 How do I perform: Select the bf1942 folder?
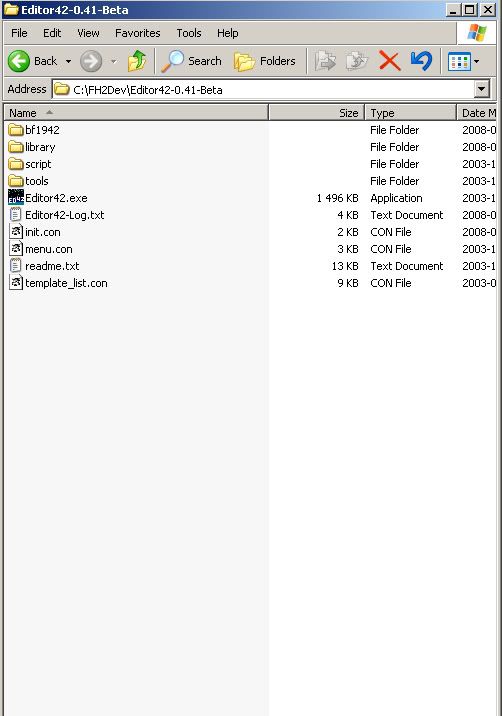pos(42,130)
